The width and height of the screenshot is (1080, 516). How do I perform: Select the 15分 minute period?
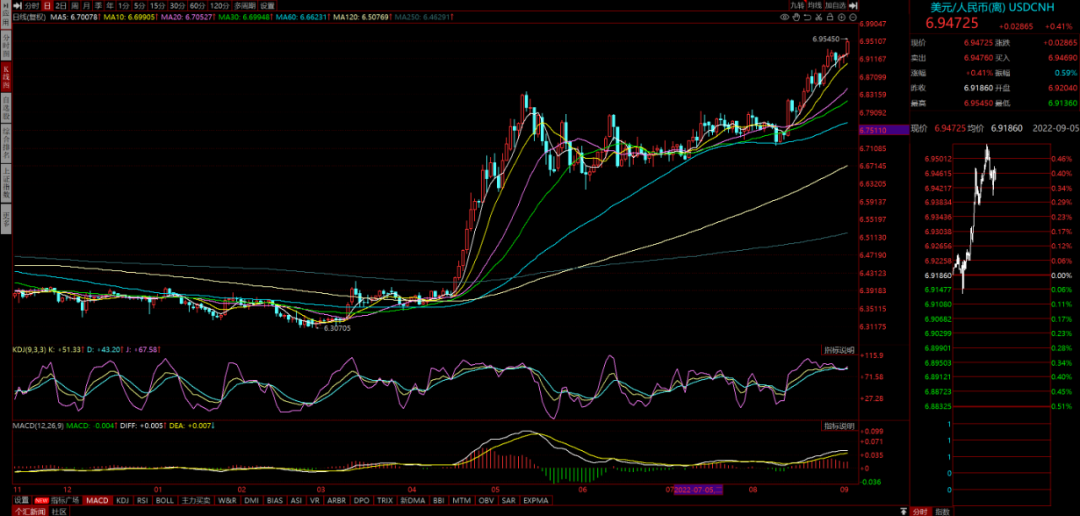tap(158, 6)
